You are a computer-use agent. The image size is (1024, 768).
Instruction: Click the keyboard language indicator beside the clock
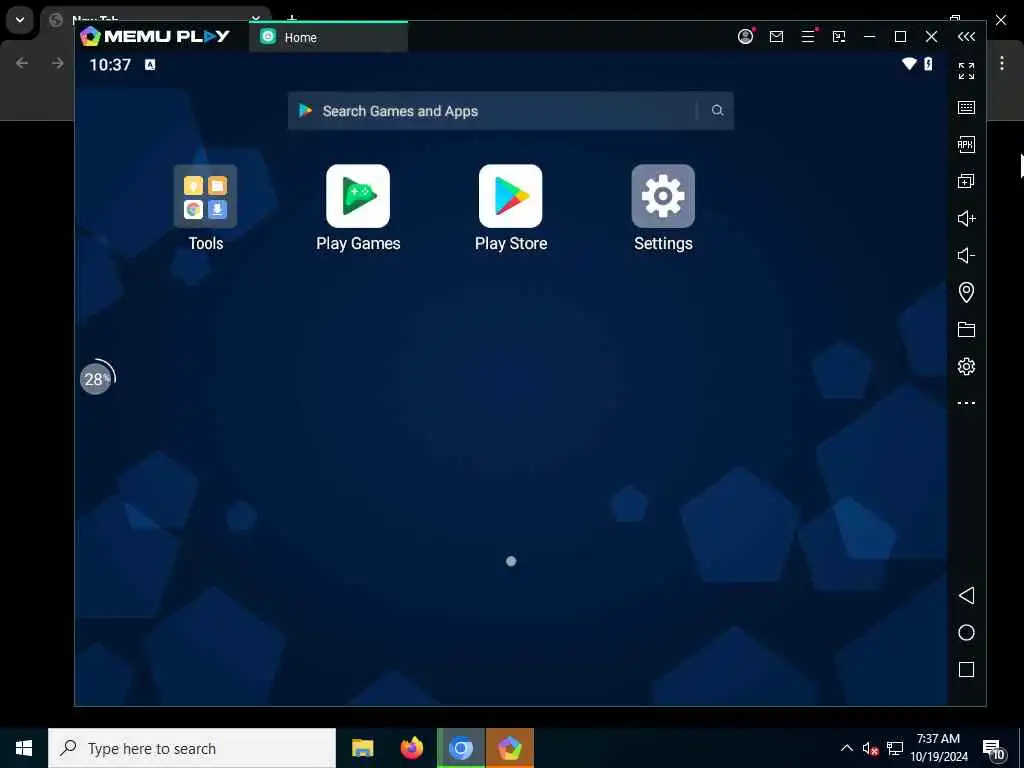pos(150,64)
